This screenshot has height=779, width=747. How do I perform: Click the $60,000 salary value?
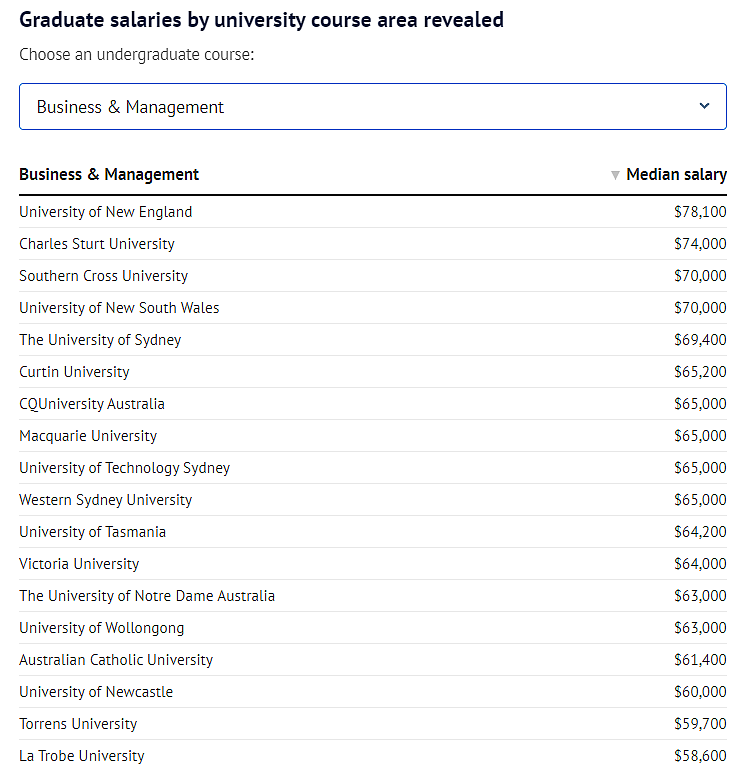[x=700, y=692]
